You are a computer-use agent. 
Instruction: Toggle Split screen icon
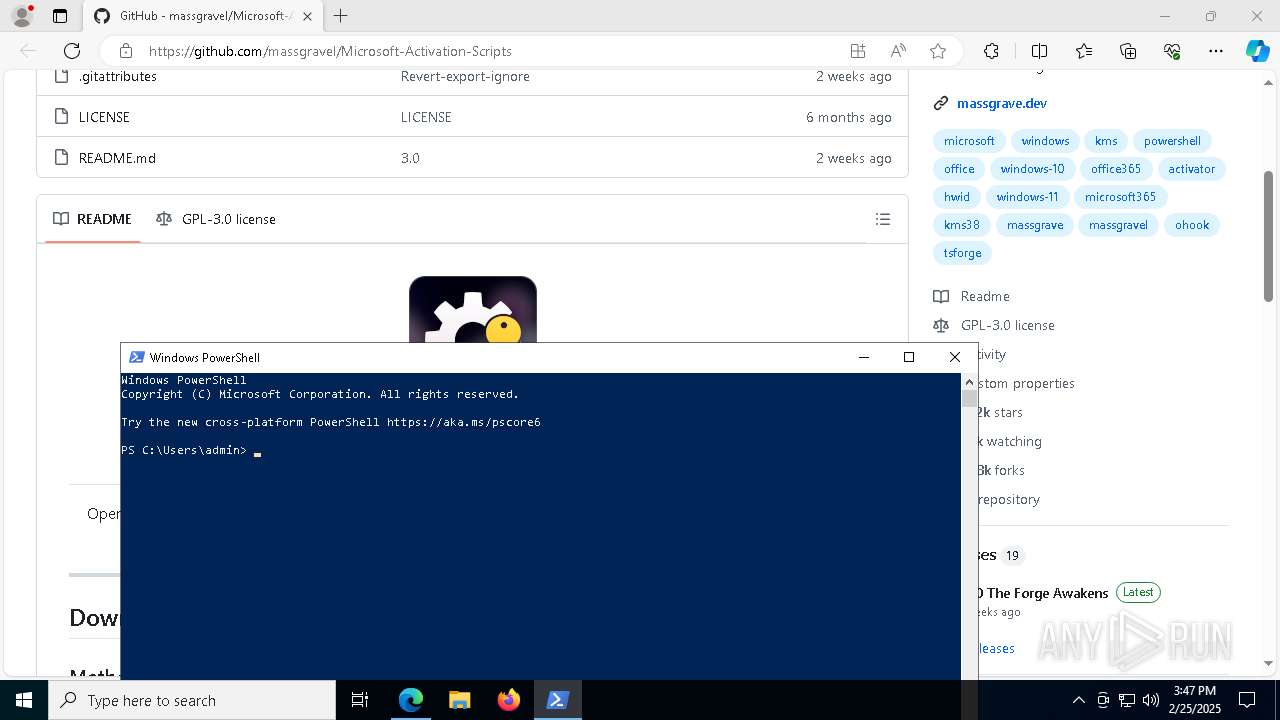1039,51
